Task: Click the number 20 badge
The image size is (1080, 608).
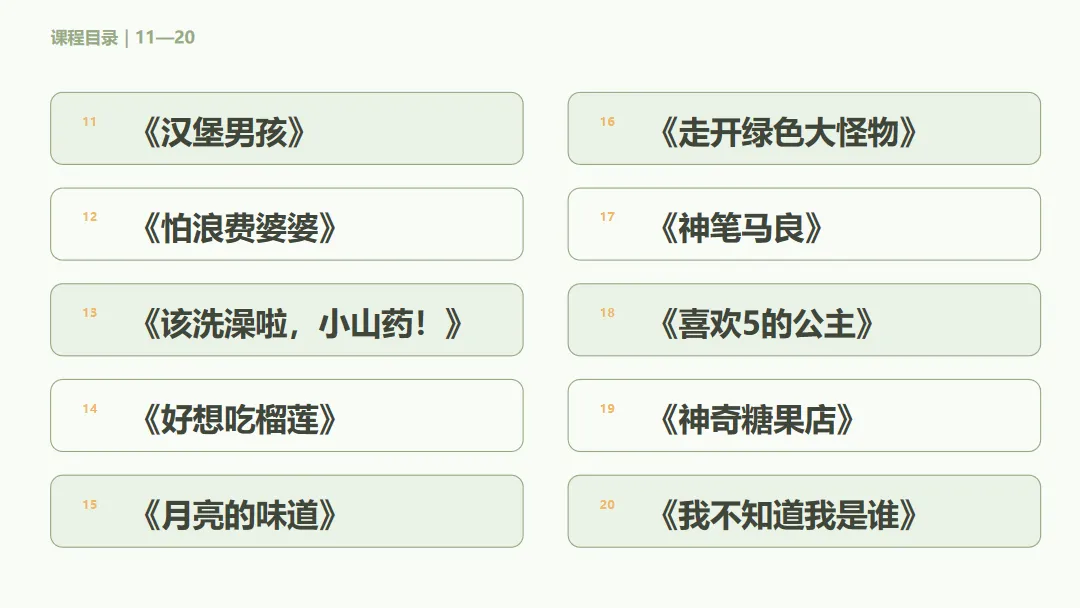Action: pos(607,505)
